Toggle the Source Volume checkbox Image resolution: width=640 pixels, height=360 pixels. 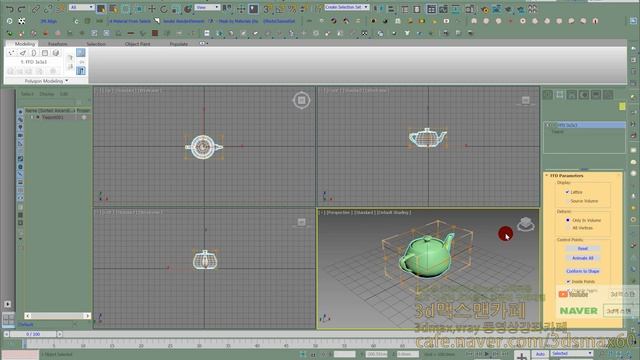(567, 201)
